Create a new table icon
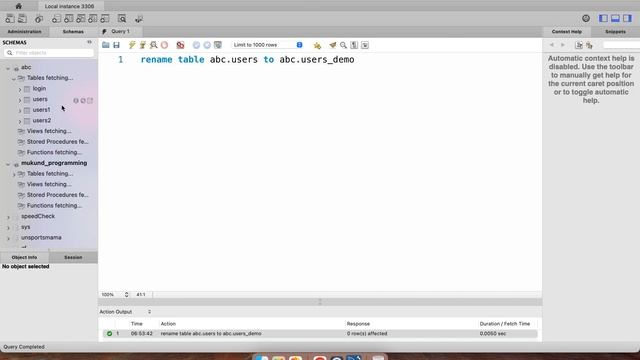The height and width of the screenshot is (360, 640). point(69,19)
